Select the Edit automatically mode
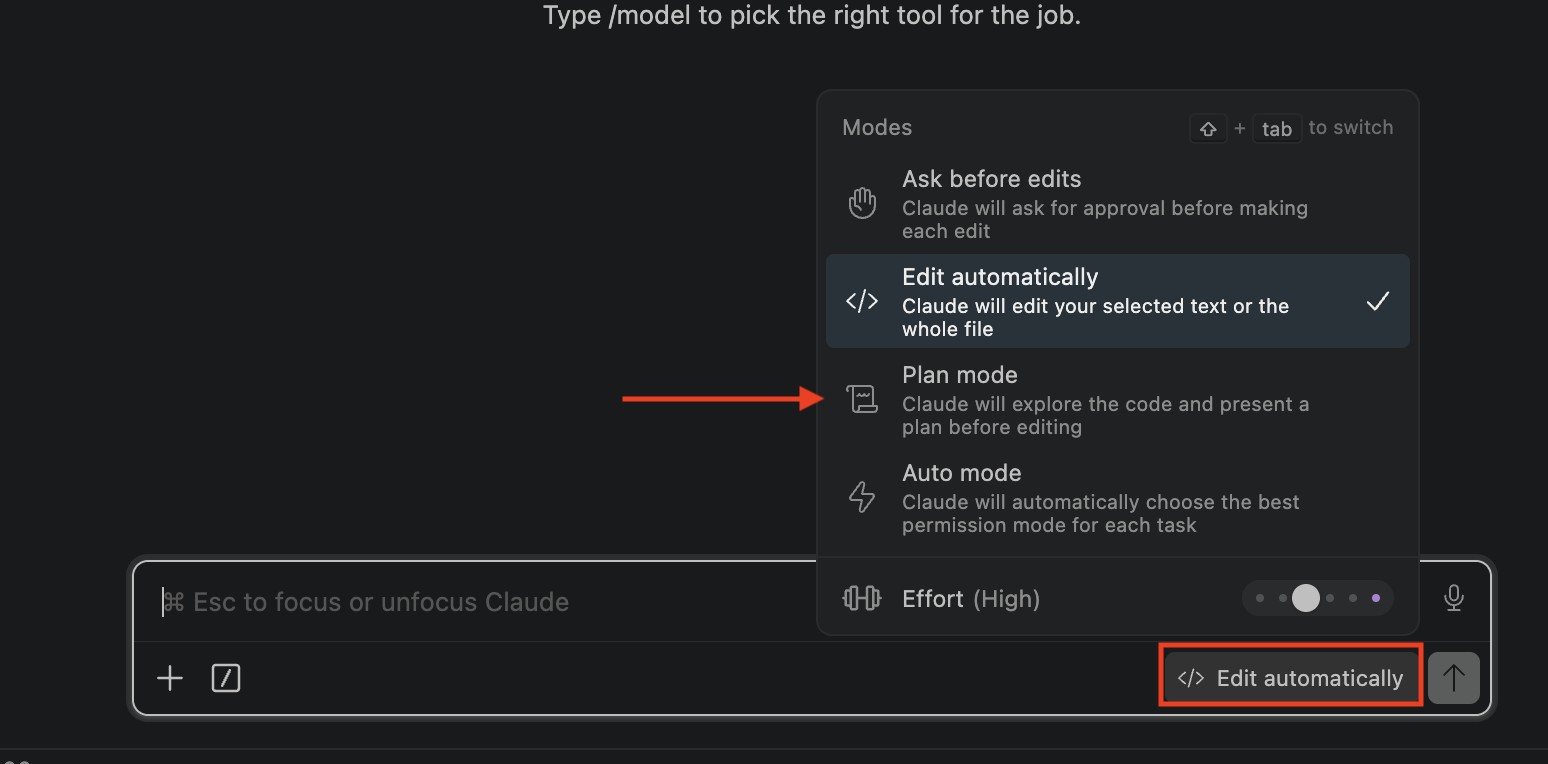1548x764 pixels. tap(1117, 301)
